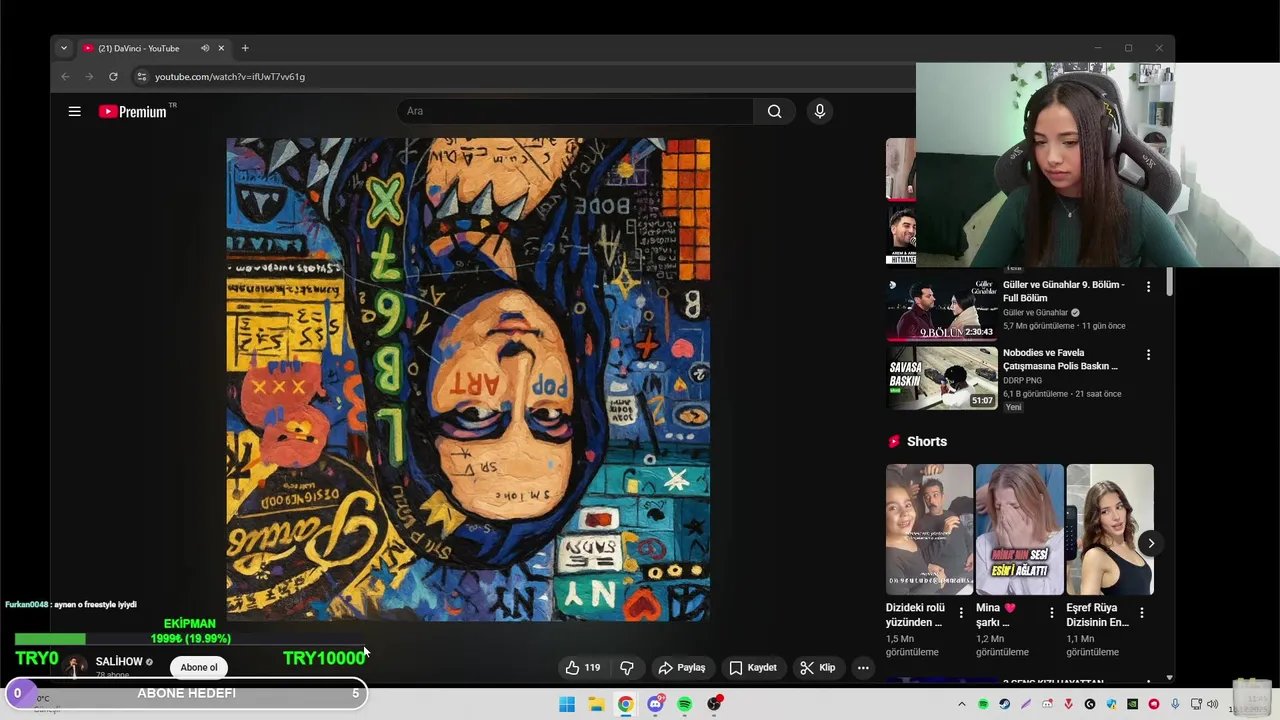1280x720 pixels.
Task: Mute the DaVinci YouTube tab audio
Action: [x=205, y=48]
